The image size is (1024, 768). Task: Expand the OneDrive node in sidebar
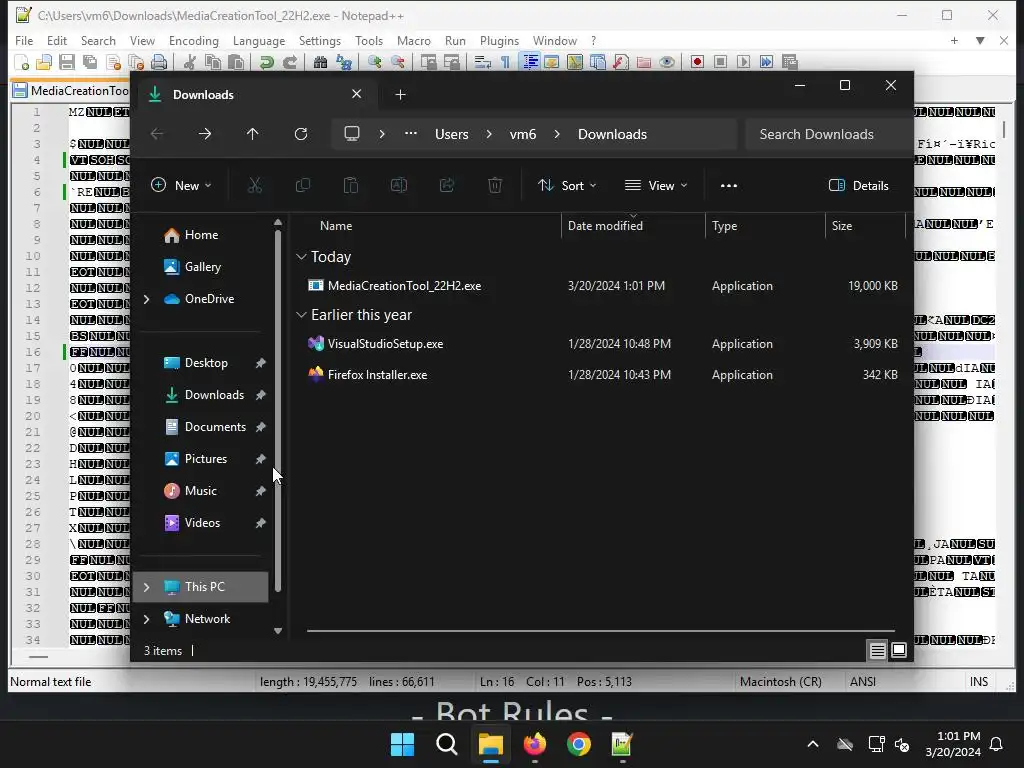pos(146,299)
